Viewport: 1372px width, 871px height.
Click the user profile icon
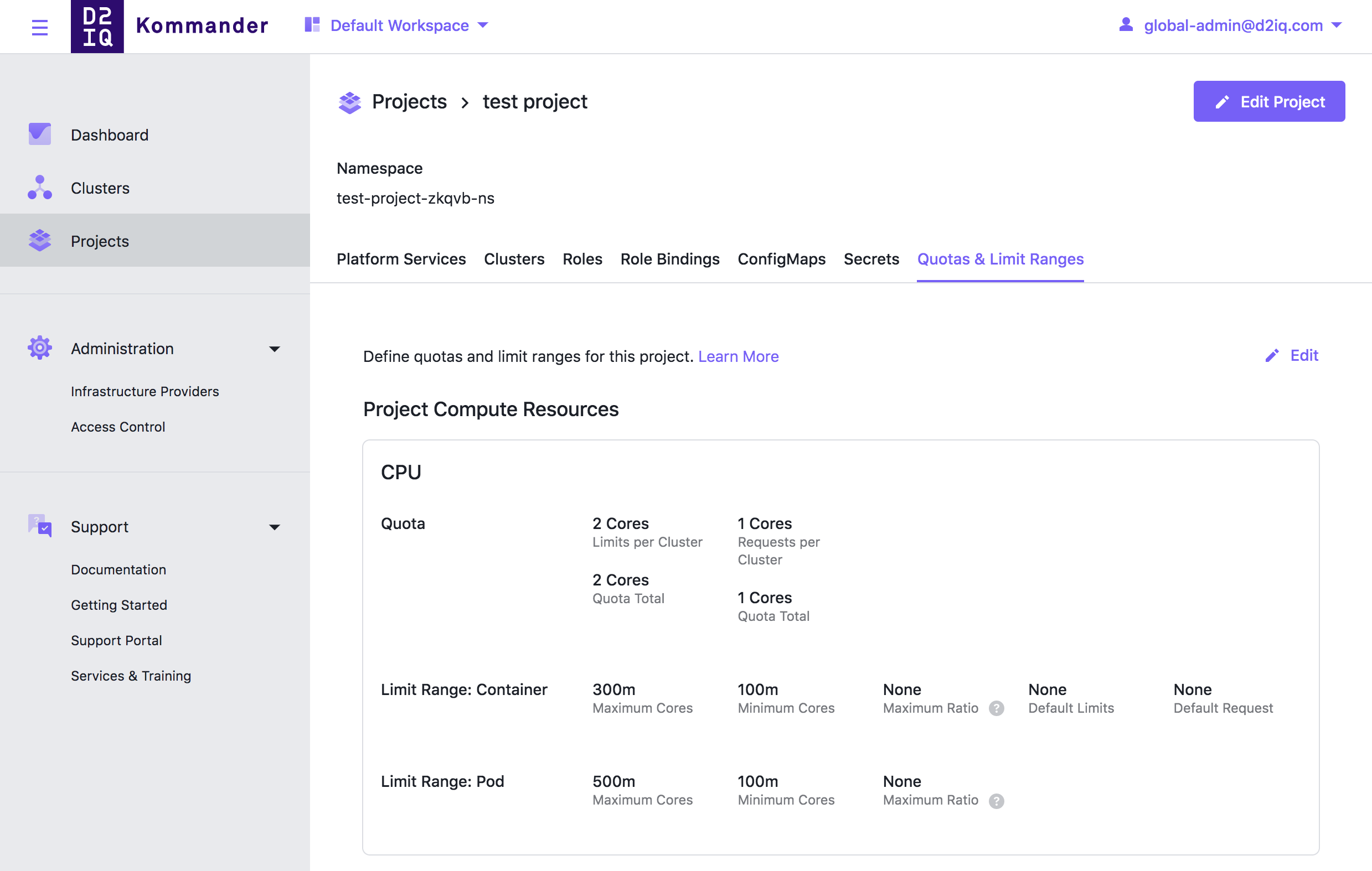pos(1125,24)
